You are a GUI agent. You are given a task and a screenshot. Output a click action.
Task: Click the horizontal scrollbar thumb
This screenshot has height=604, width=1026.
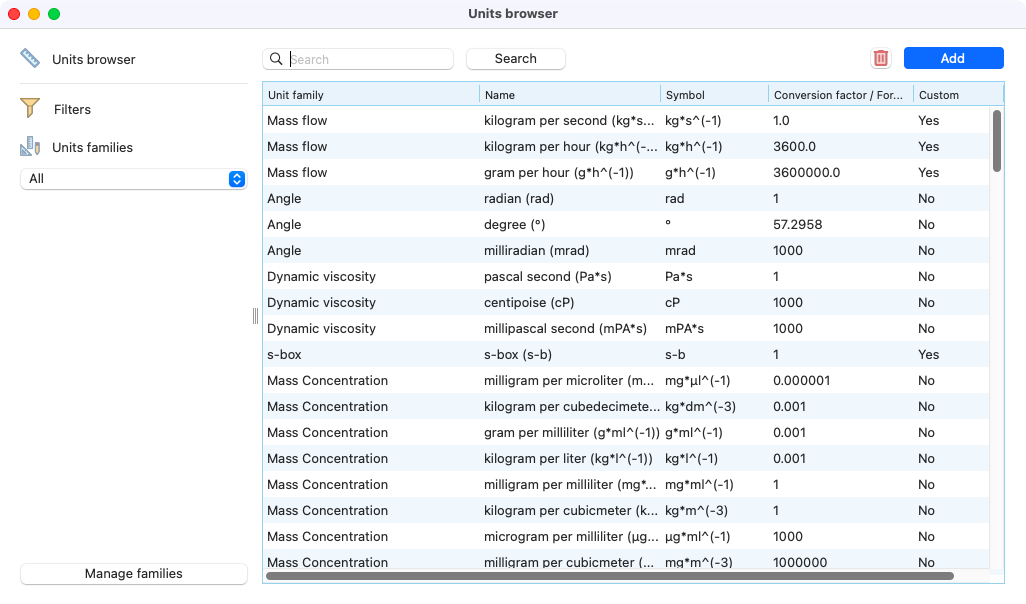pyautogui.click(x=610, y=576)
